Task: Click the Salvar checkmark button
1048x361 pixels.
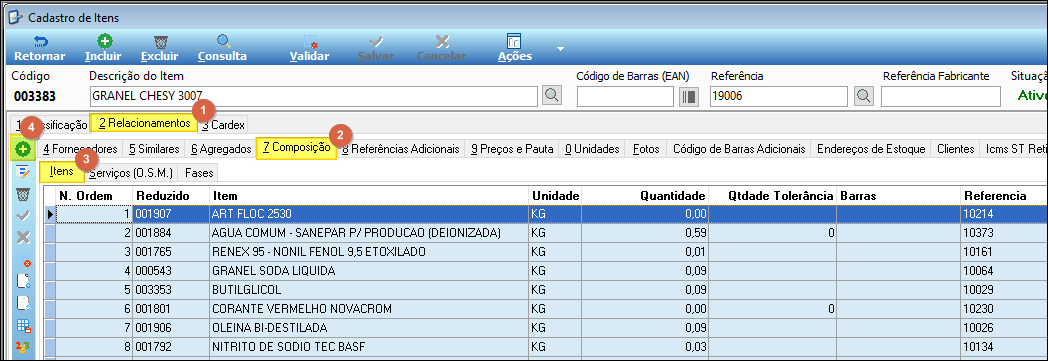Action: point(376,48)
